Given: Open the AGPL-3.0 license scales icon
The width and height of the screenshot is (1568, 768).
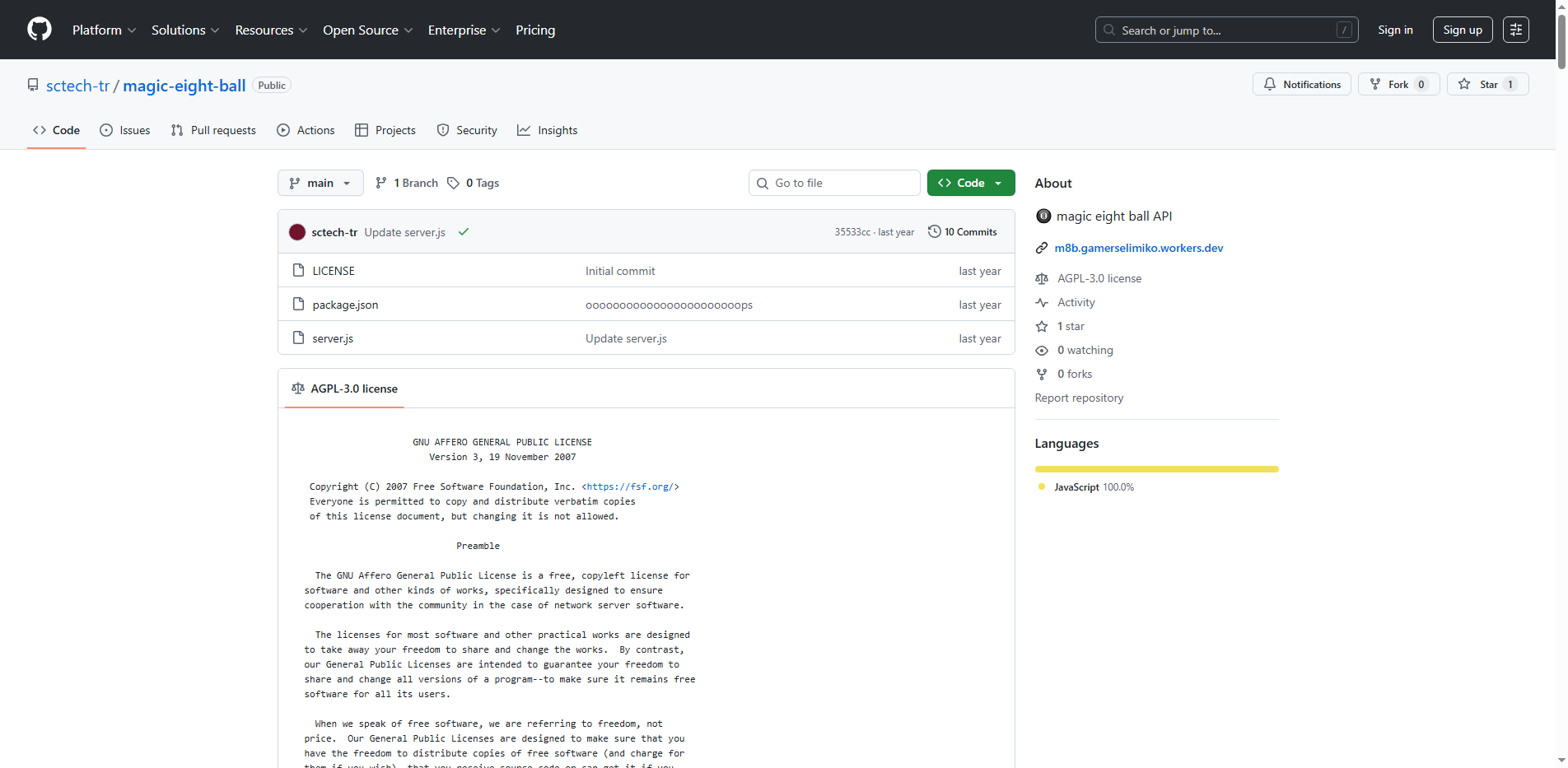Looking at the screenshot, I should 297,388.
